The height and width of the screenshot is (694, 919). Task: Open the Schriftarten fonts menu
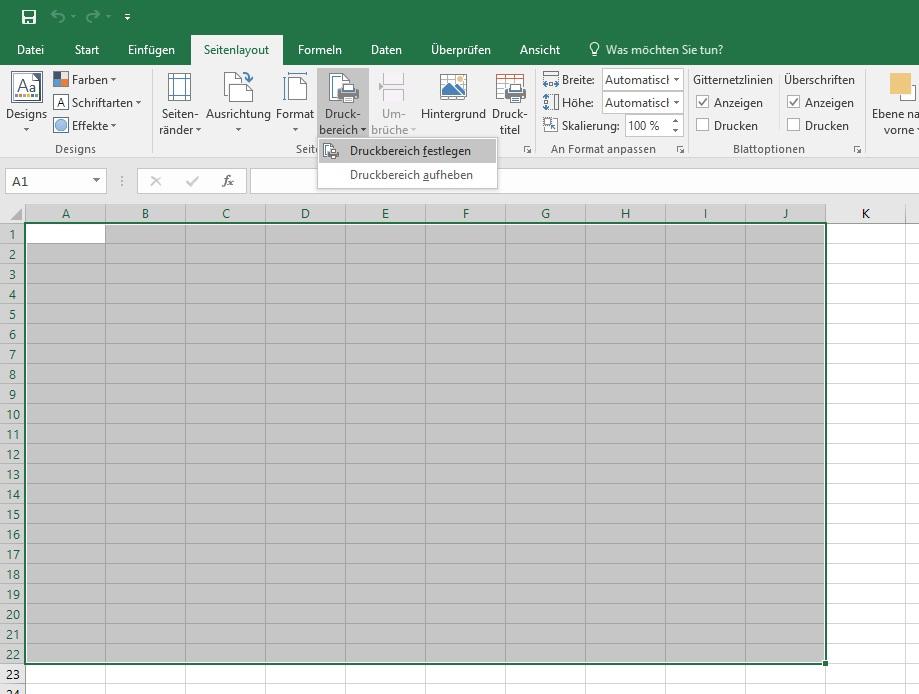pos(97,103)
